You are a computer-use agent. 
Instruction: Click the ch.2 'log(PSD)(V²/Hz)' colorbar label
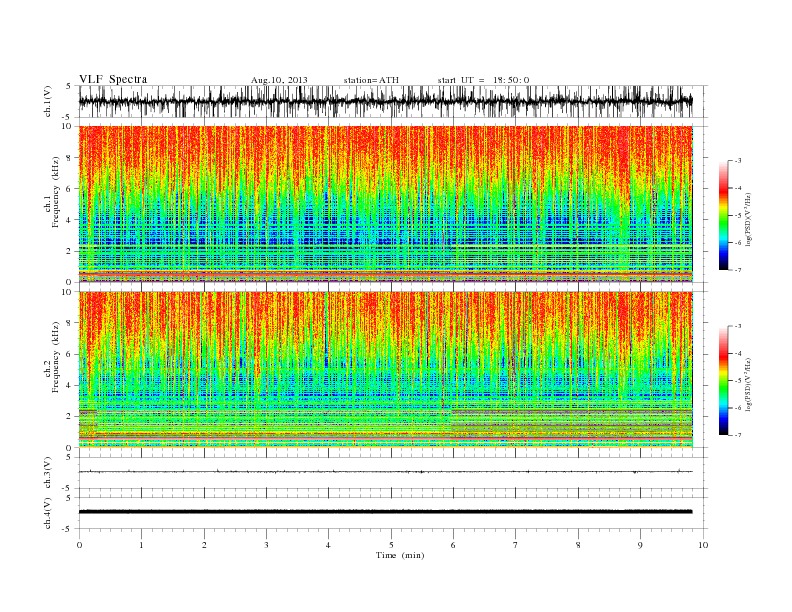pos(748,383)
